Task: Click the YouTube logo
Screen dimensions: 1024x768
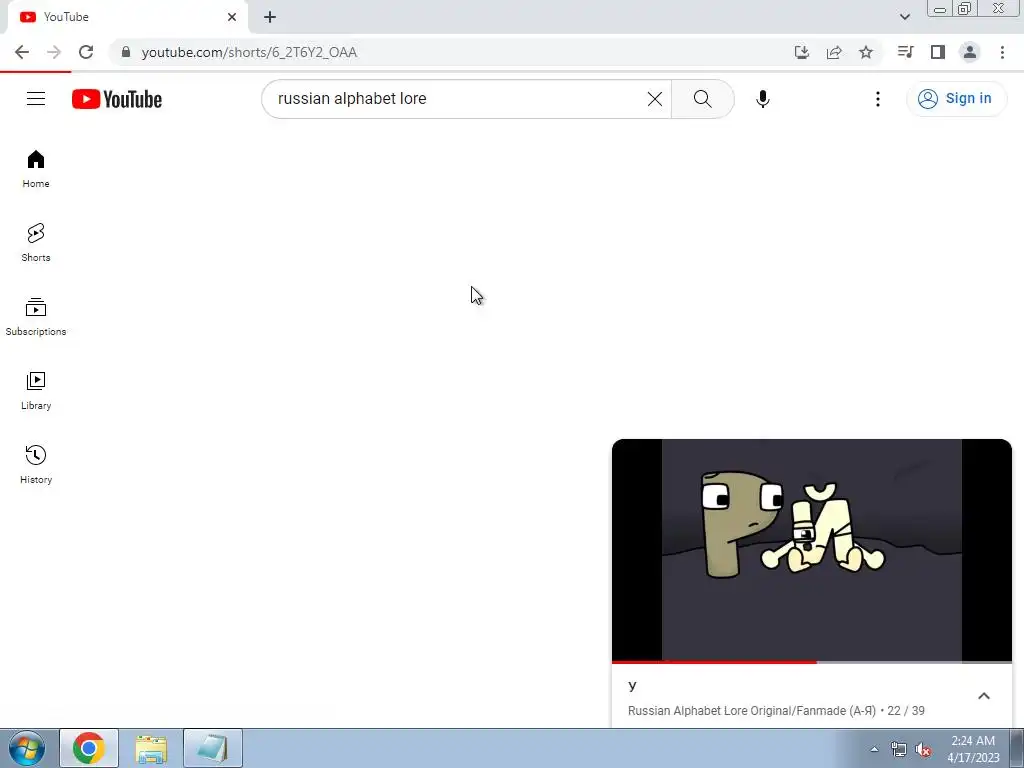Action: [x=117, y=99]
